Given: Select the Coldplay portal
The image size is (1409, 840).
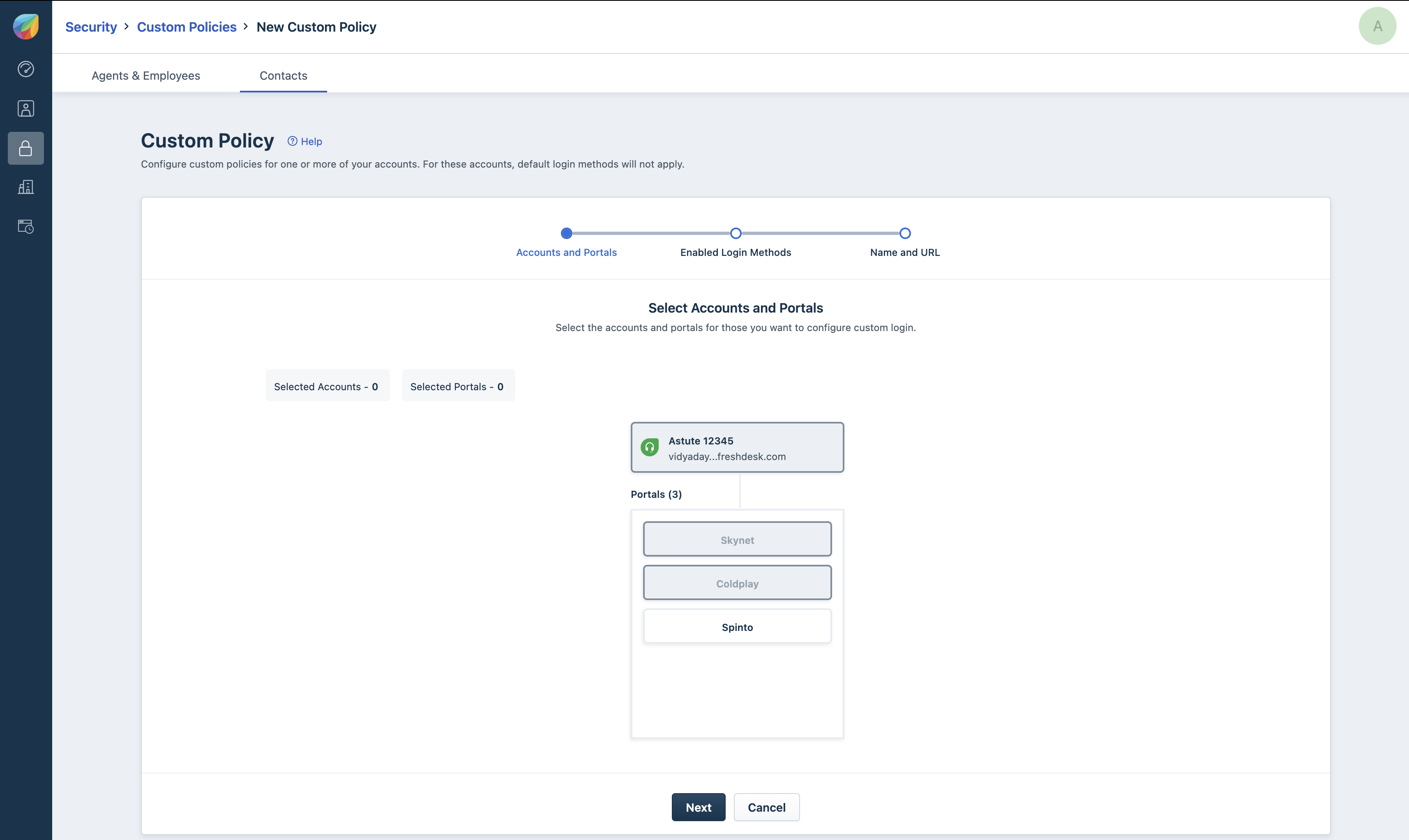Looking at the screenshot, I should [x=737, y=583].
